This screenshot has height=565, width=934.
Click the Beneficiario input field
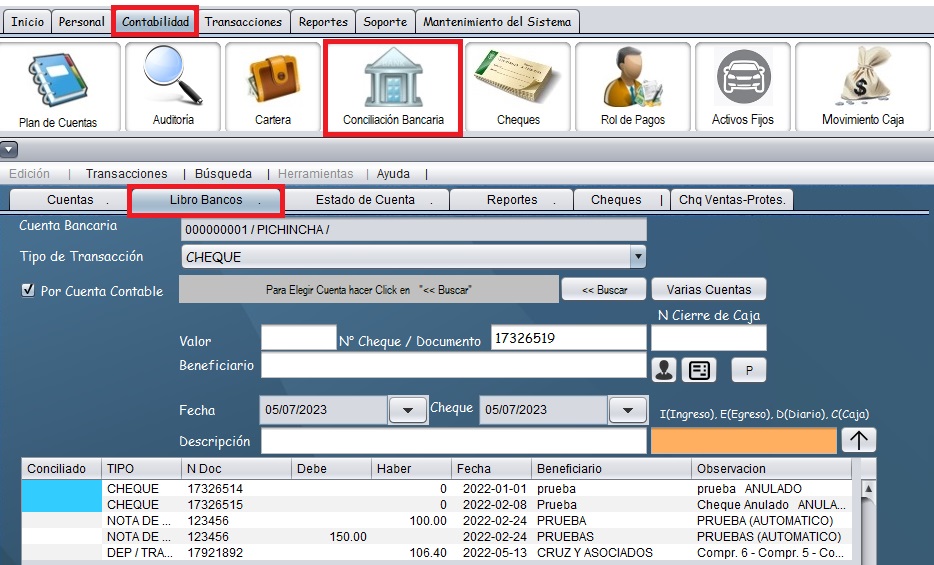[x=453, y=366]
